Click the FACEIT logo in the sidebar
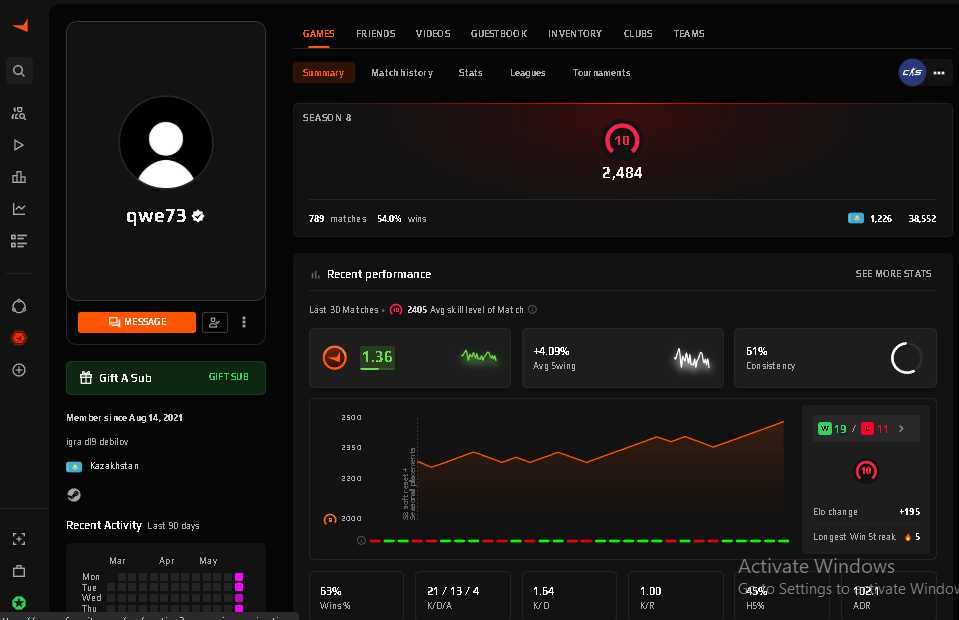Image resolution: width=959 pixels, height=620 pixels. click(x=20, y=25)
